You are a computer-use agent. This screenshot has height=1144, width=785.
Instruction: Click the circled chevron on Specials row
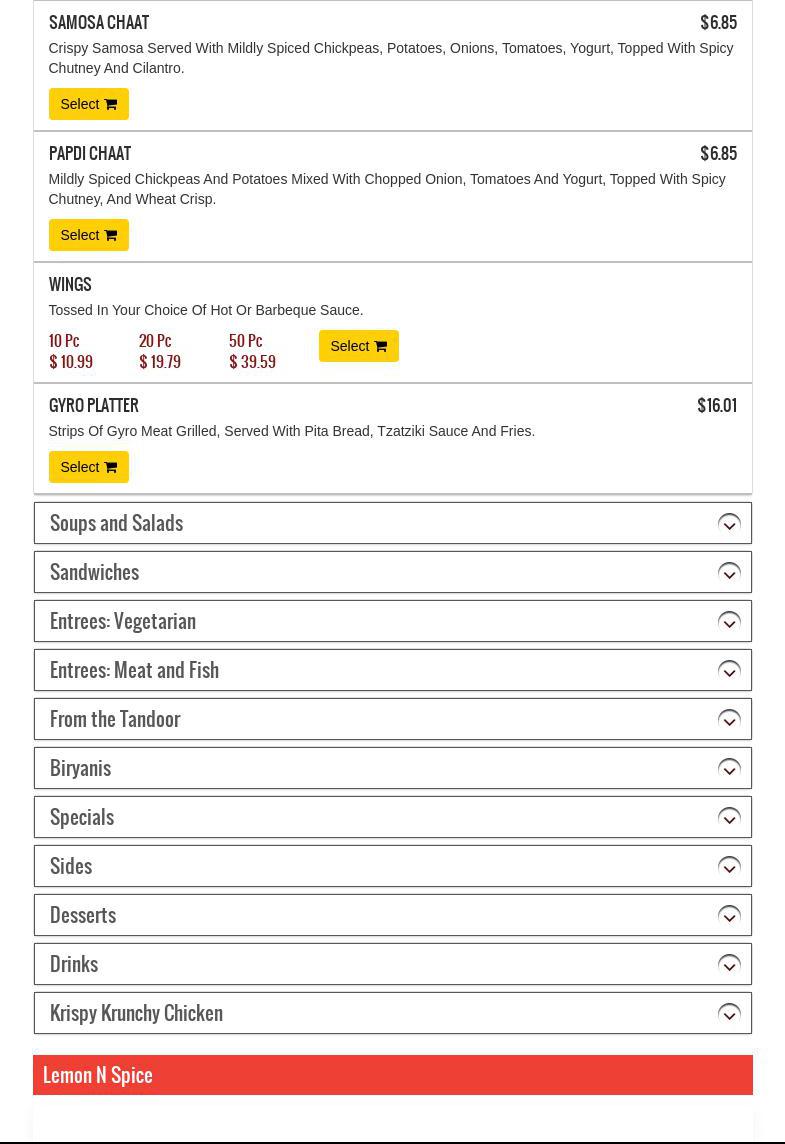(729, 818)
